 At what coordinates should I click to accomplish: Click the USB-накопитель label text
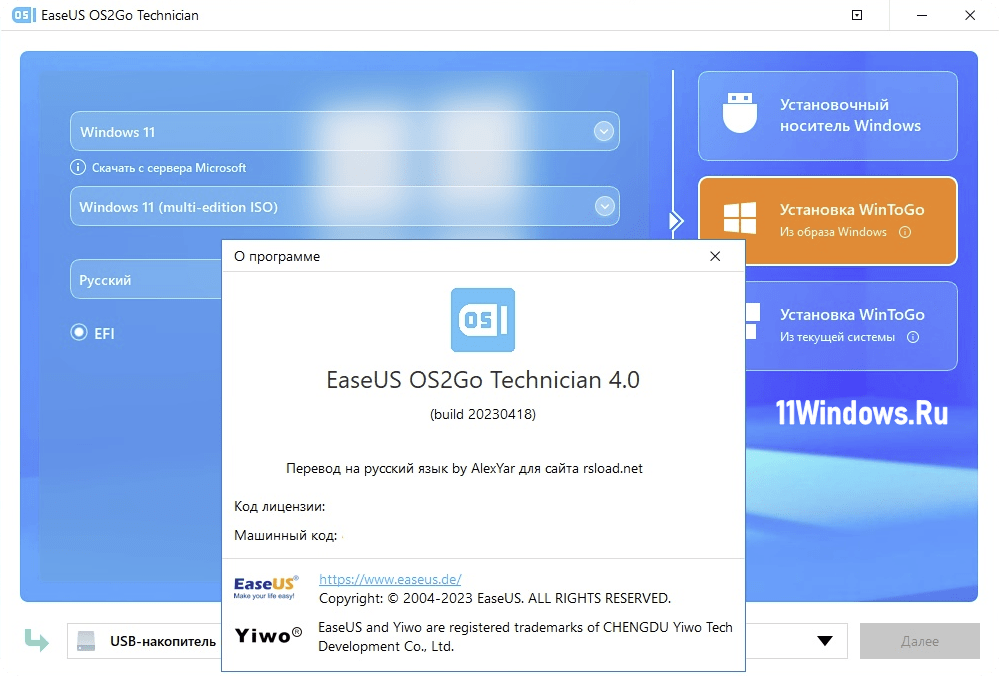(163, 641)
